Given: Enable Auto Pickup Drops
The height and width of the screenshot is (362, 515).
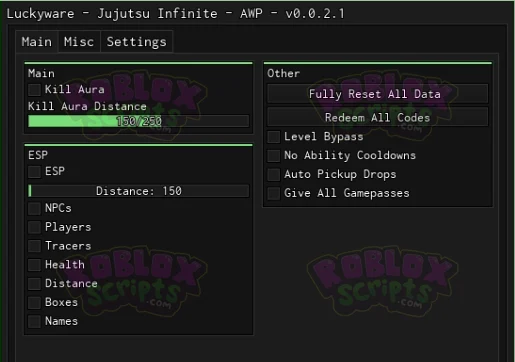Looking at the screenshot, I should tap(274, 174).
